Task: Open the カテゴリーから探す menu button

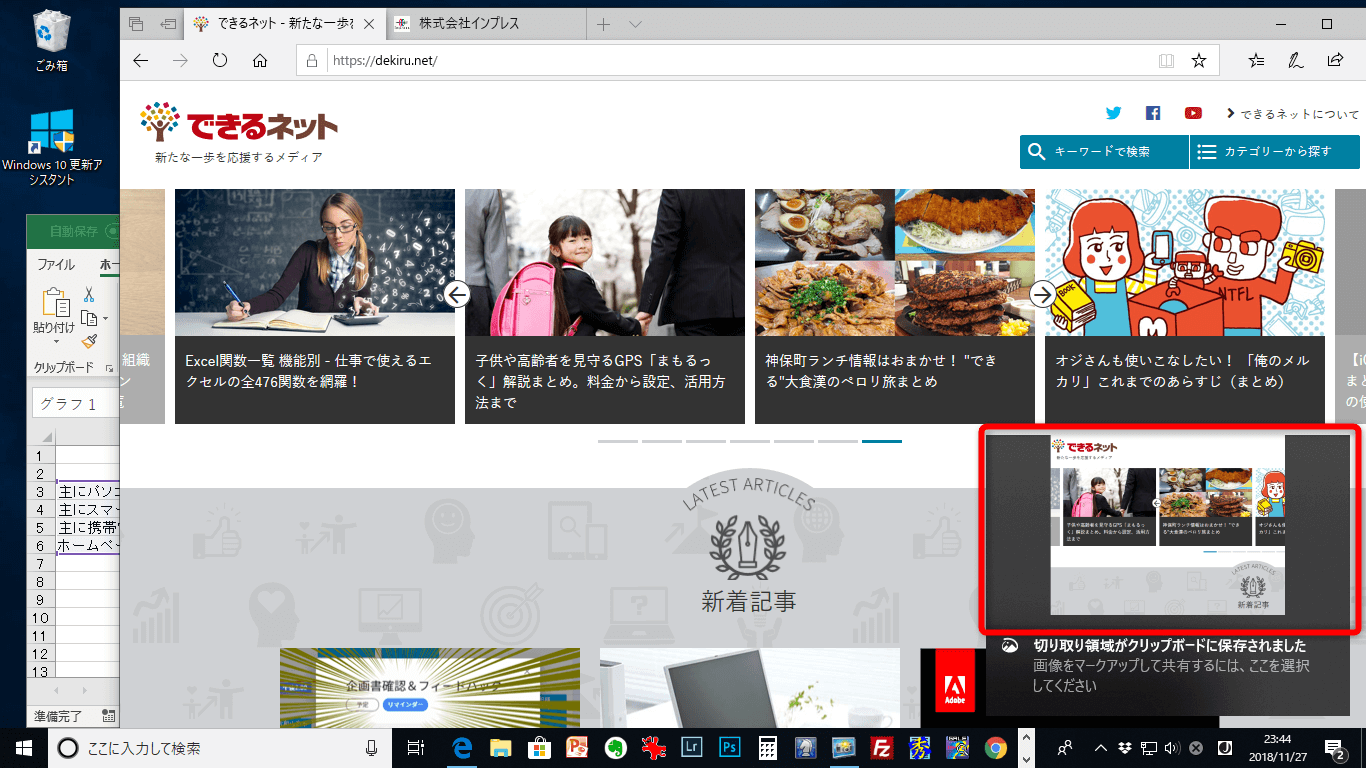Action: tap(1275, 152)
